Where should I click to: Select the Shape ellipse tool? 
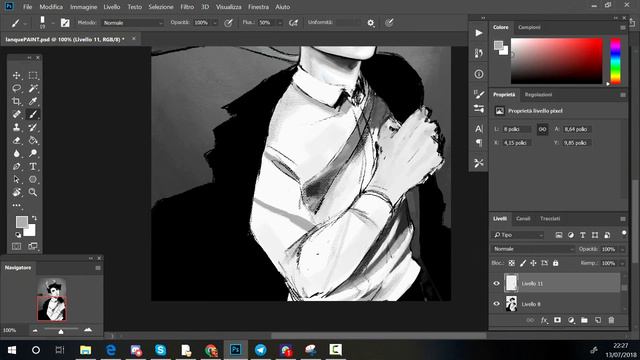(33, 179)
